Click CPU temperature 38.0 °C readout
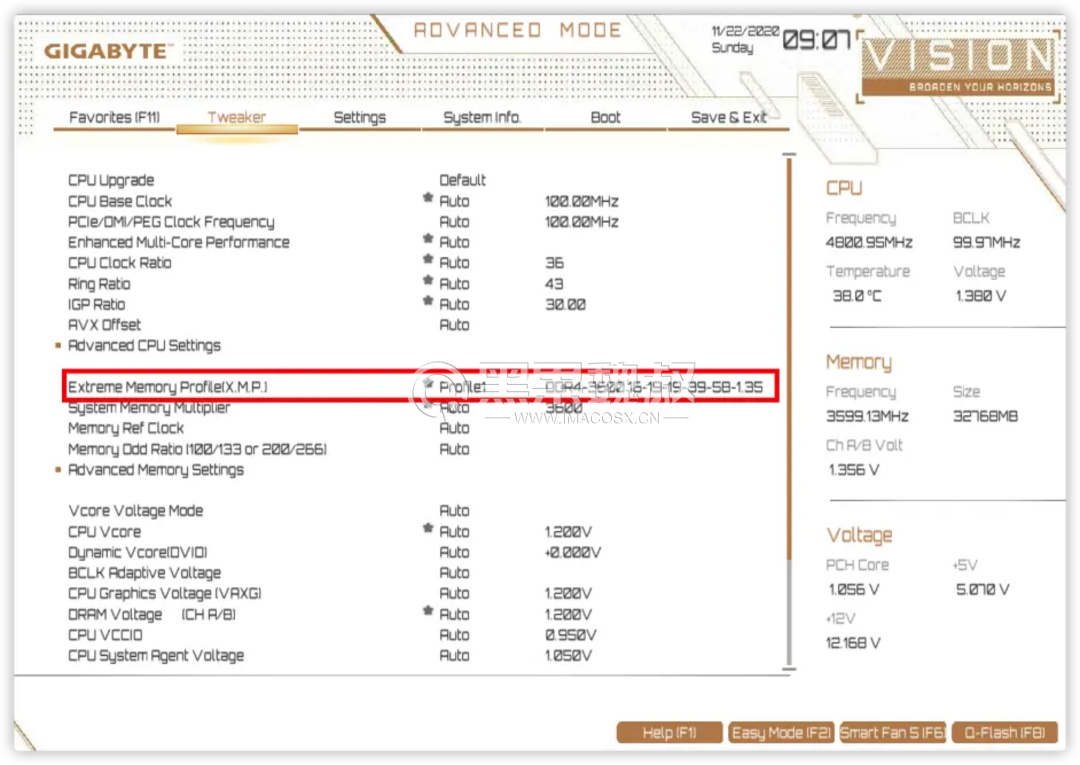Screen dimensions: 1080x765 pyautogui.click(x=857, y=296)
